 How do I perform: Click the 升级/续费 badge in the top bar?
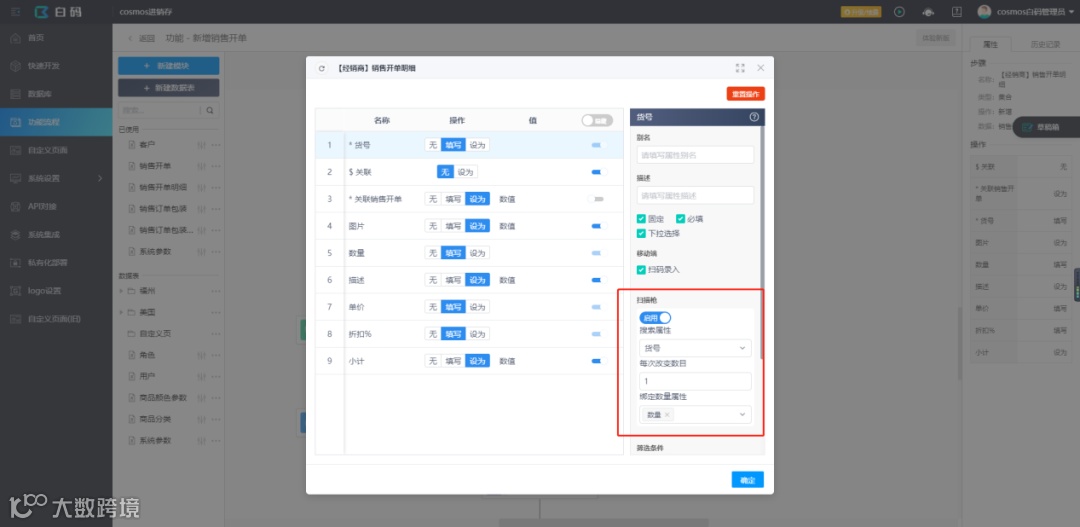click(x=861, y=12)
